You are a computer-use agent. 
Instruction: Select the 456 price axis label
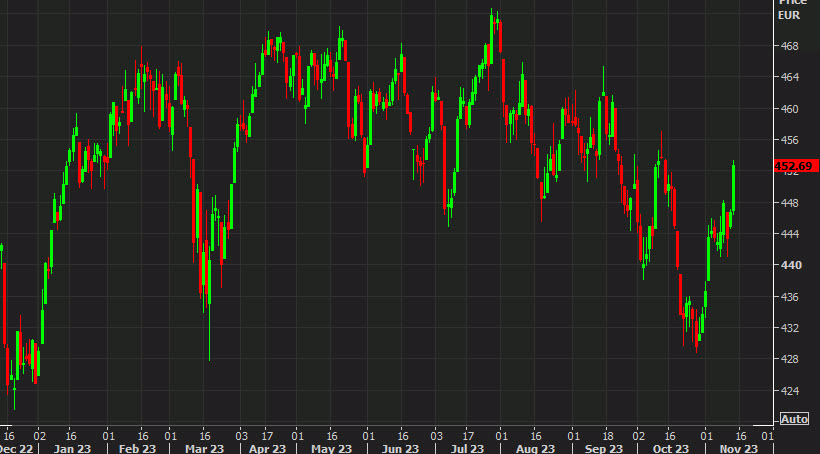788,140
